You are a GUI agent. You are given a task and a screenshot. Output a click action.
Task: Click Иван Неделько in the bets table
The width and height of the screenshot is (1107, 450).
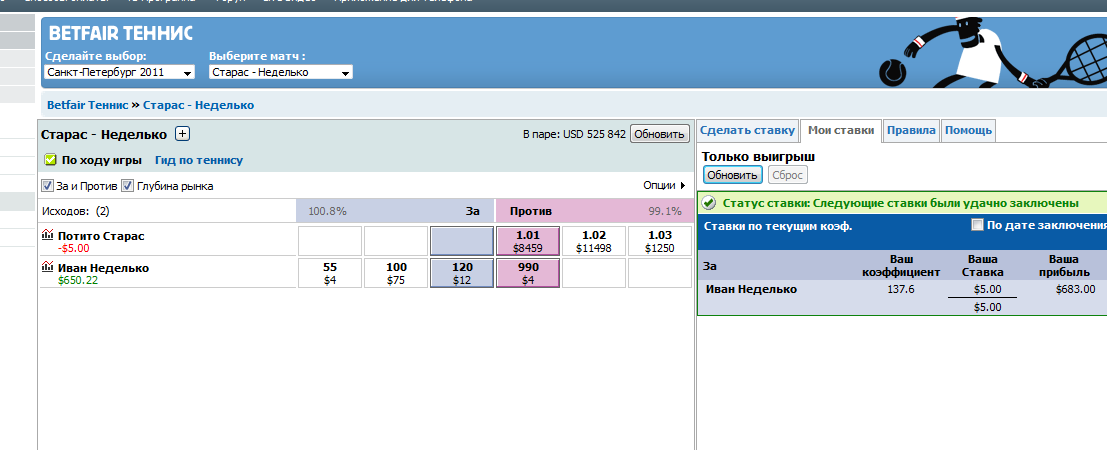point(751,289)
